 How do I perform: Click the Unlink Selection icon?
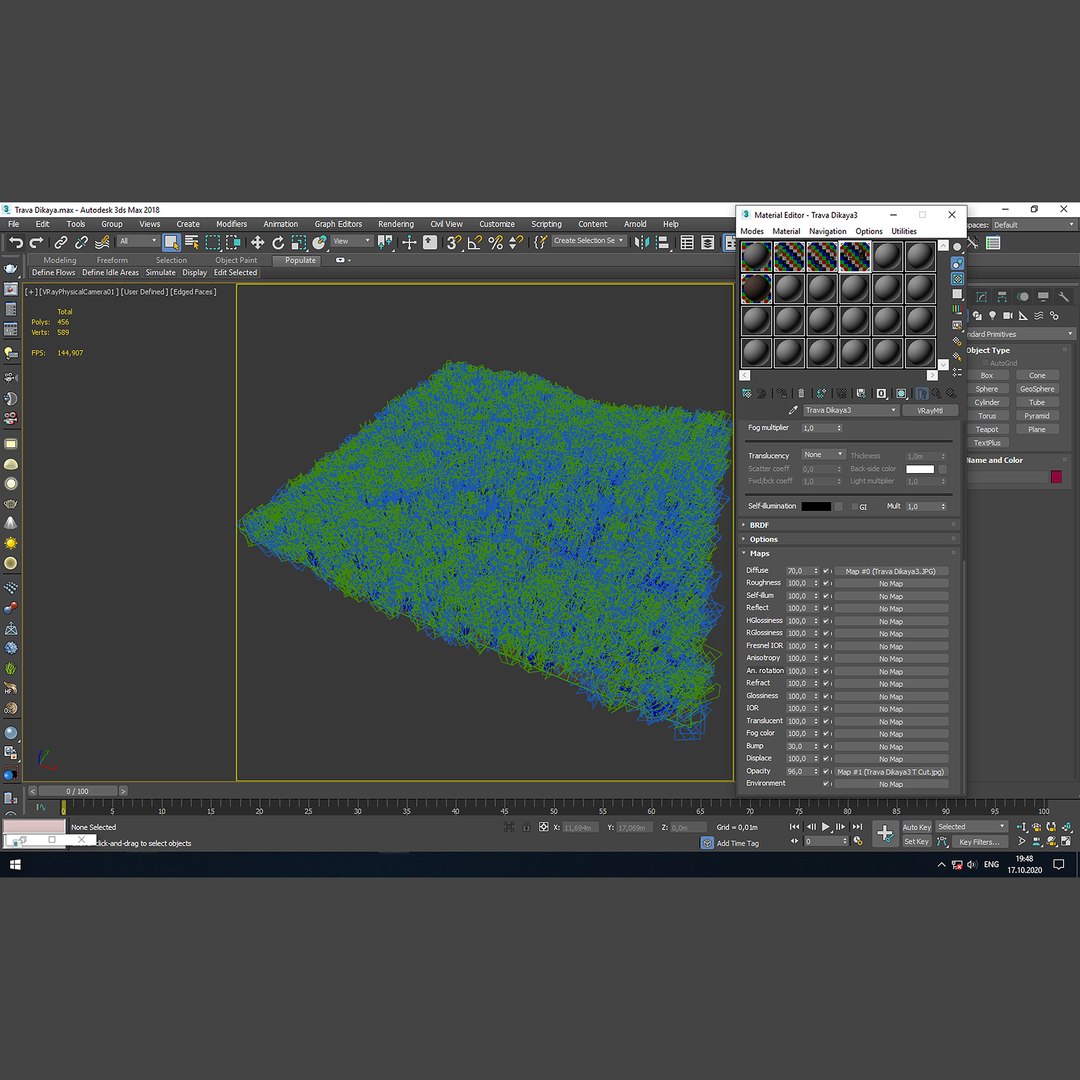tap(81, 242)
